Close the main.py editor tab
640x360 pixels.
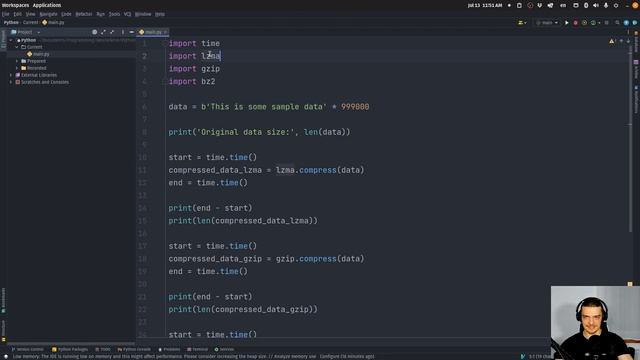tap(165, 32)
